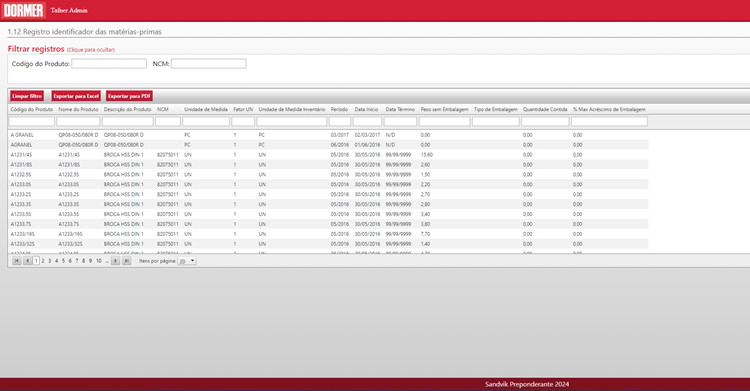Sort by Unidade de Medida Inventário header

[x=292, y=110]
